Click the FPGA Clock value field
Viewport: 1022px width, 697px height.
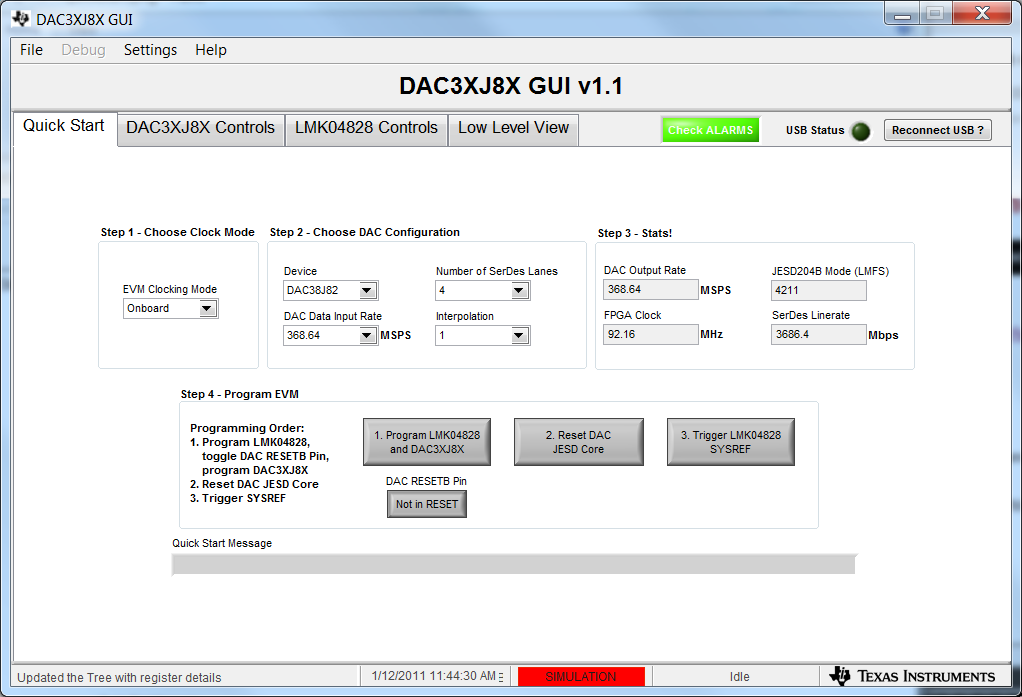point(650,334)
